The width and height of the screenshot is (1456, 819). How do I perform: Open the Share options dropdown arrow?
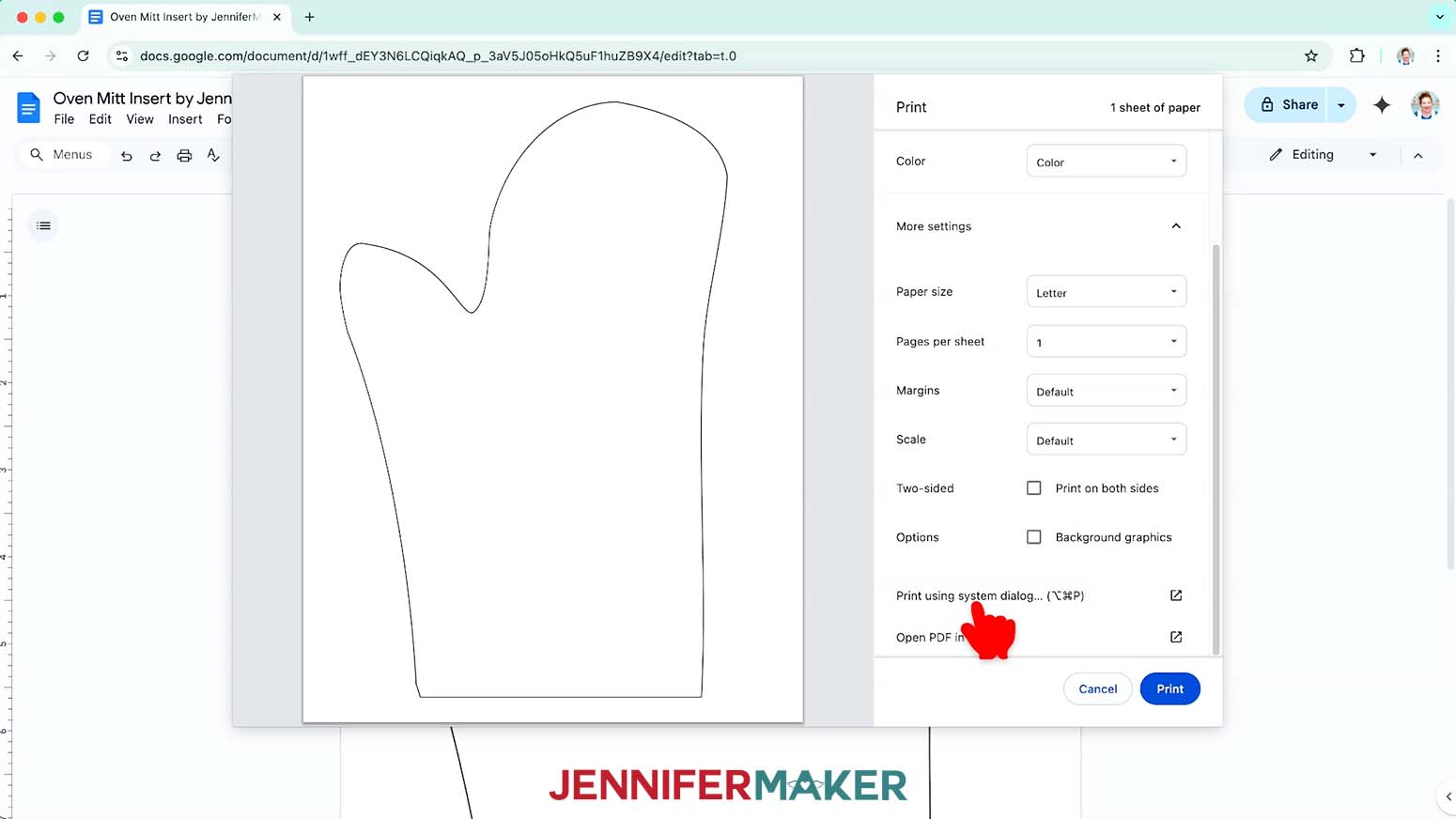tap(1341, 105)
